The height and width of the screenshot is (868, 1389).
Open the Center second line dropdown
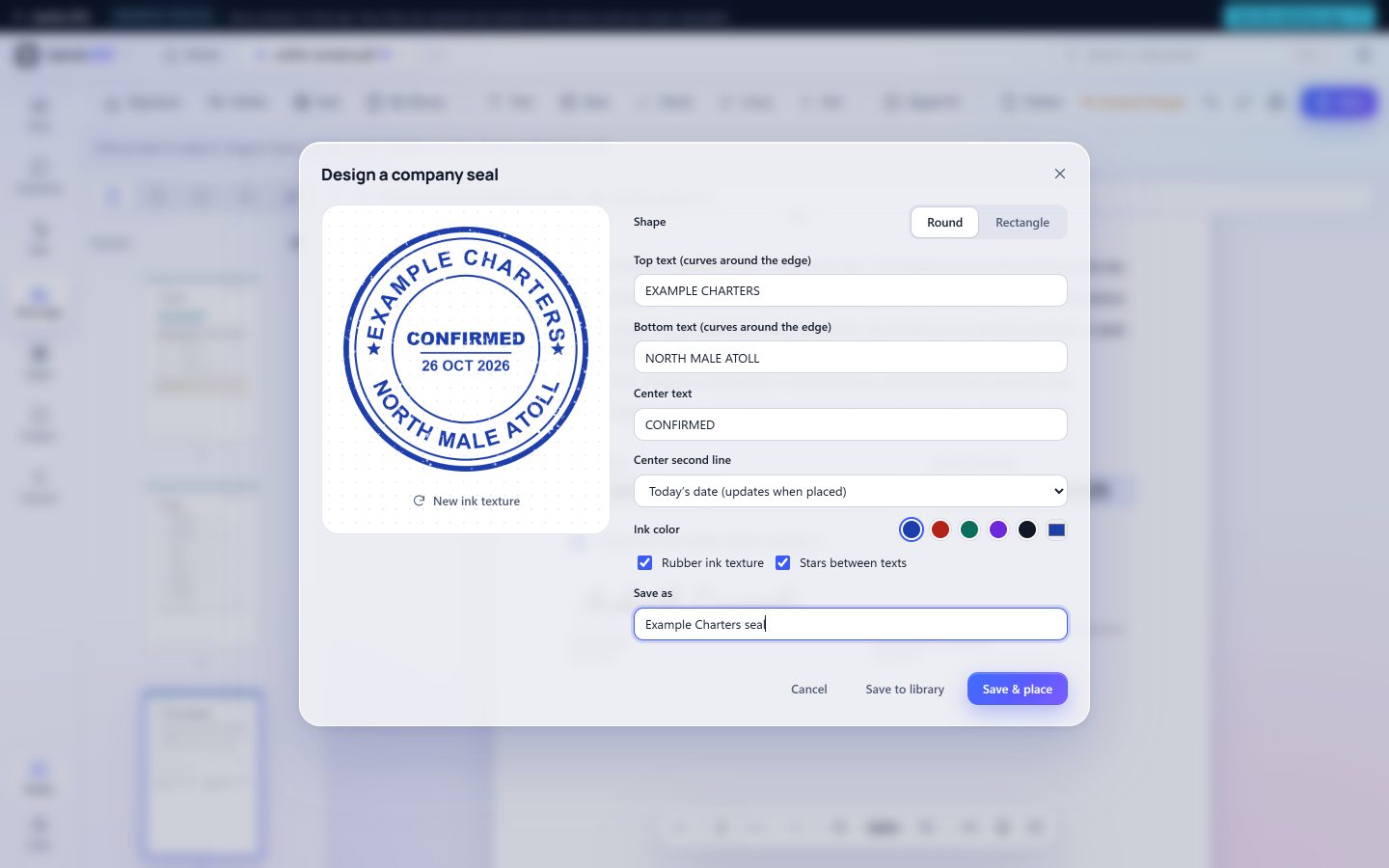(850, 491)
